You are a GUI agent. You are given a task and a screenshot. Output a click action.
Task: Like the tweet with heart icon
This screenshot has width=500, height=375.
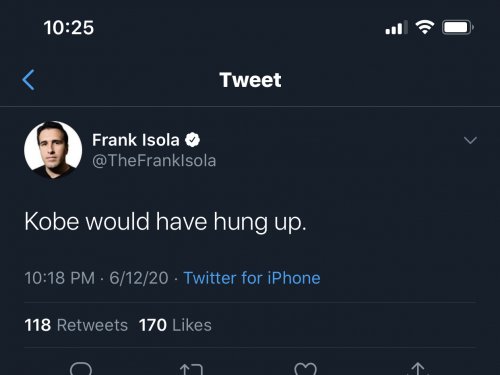point(305,369)
